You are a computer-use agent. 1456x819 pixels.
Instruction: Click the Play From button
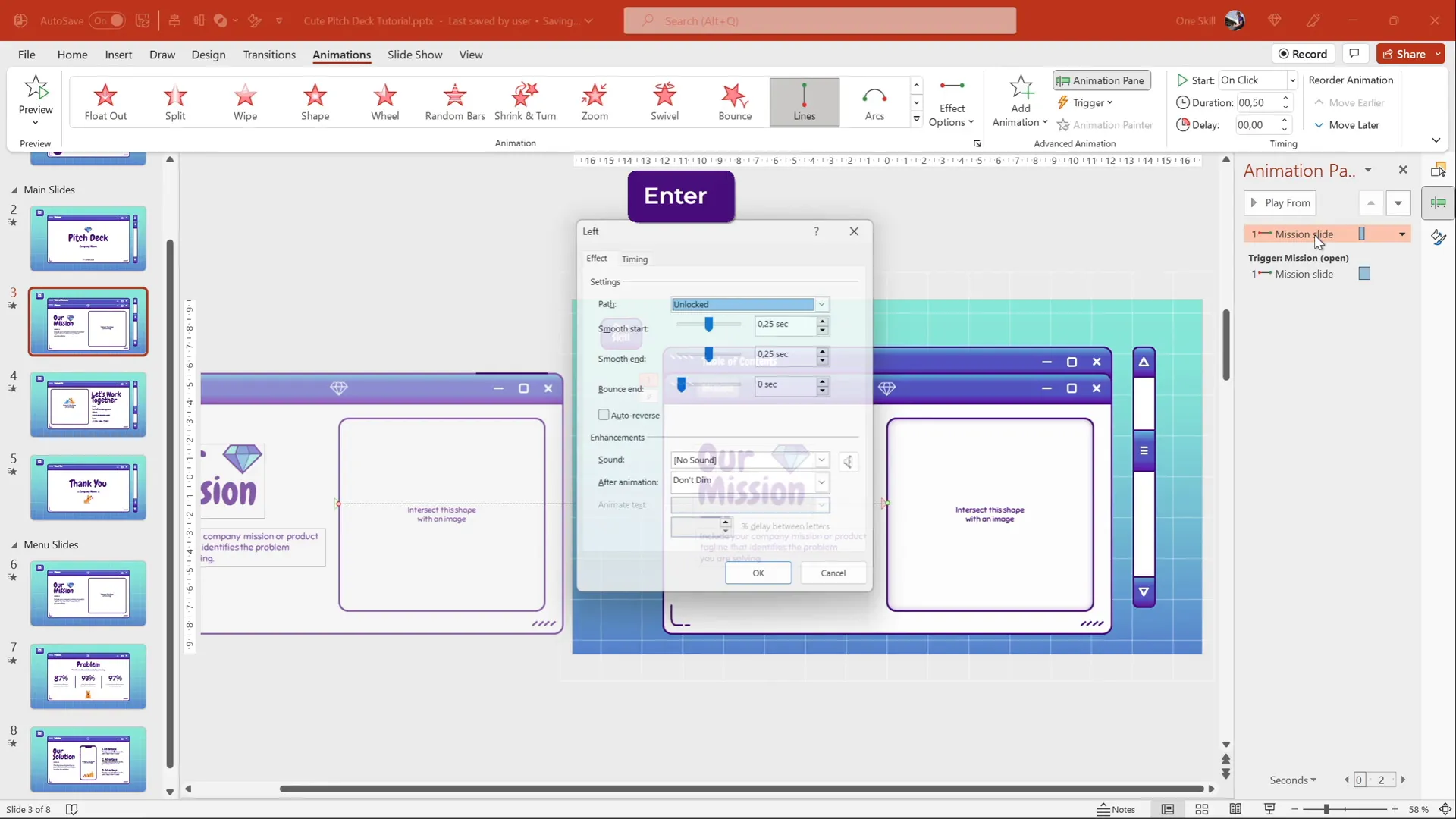(x=1280, y=203)
